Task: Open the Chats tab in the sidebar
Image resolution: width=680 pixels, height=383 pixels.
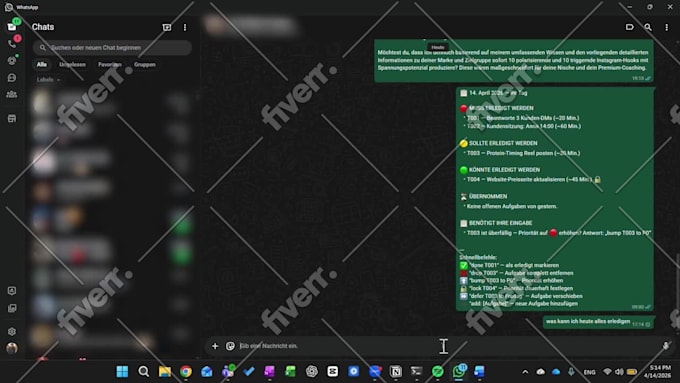Action: [12, 26]
